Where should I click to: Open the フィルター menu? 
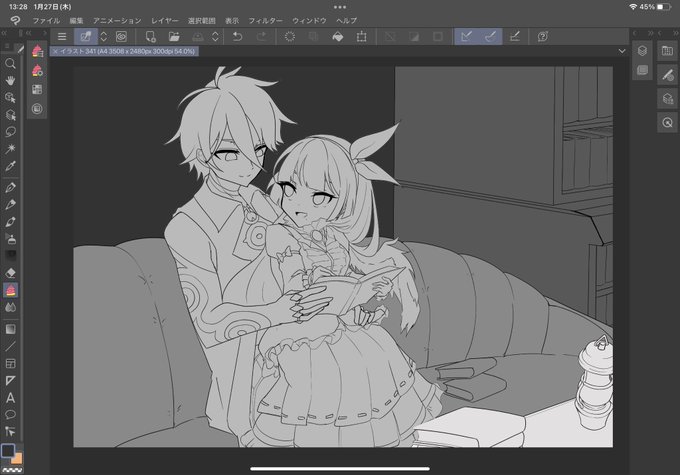[265, 20]
